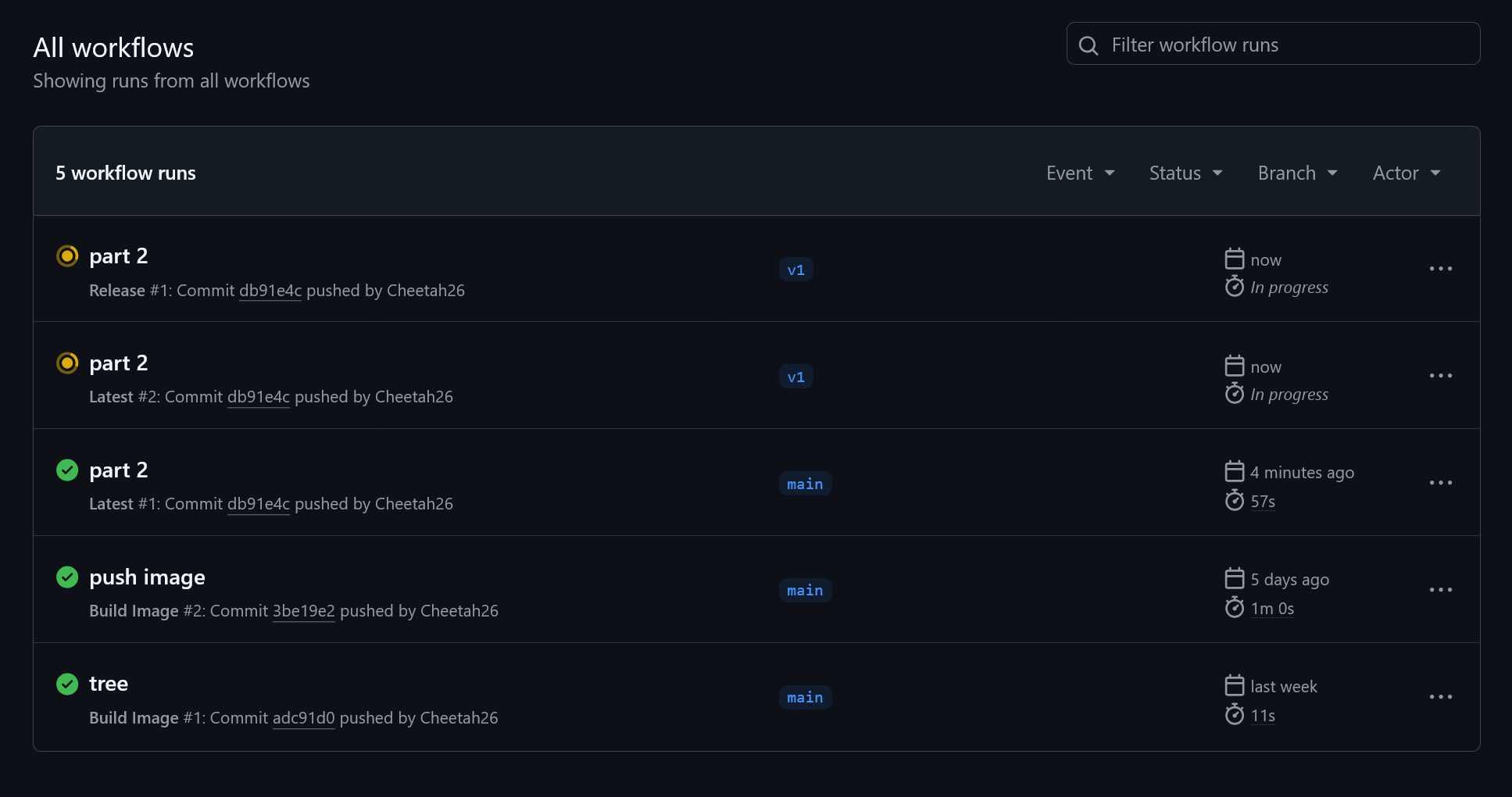1512x797 pixels.
Task: Open the kebab menu on the 'tree' run row
Action: tap(1441, 696)
